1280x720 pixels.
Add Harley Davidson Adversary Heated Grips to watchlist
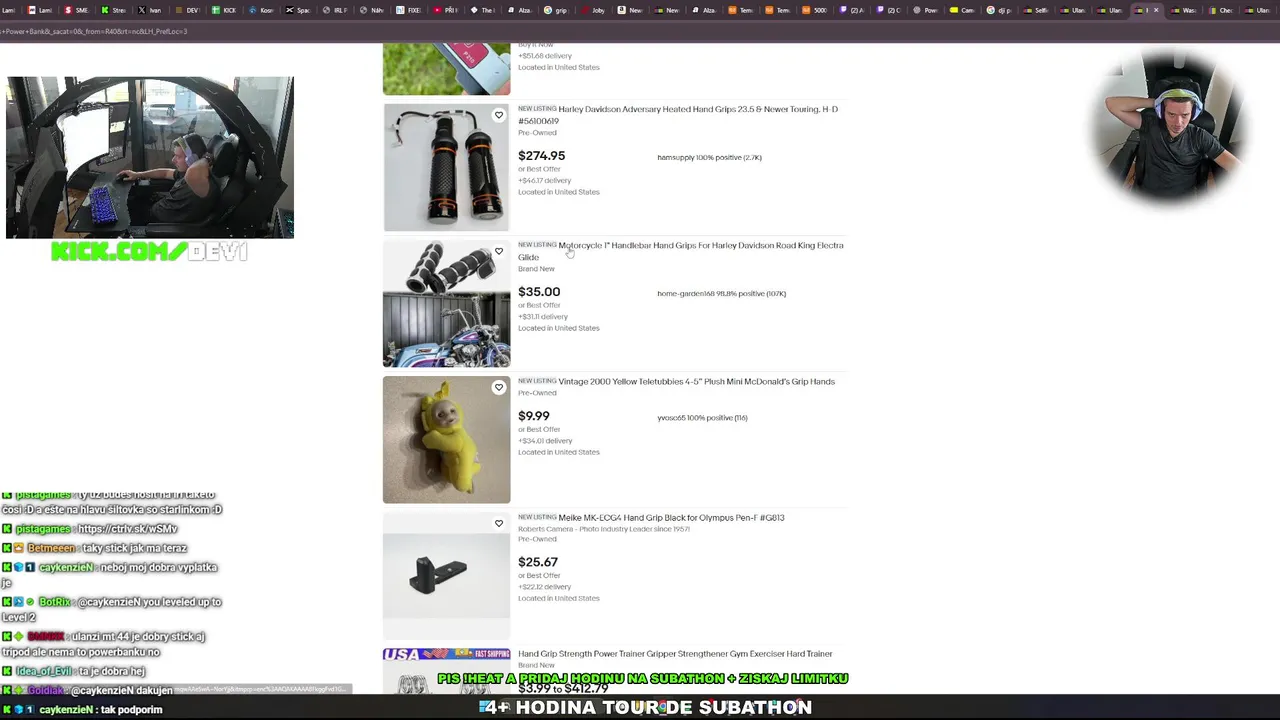point(499,115)
